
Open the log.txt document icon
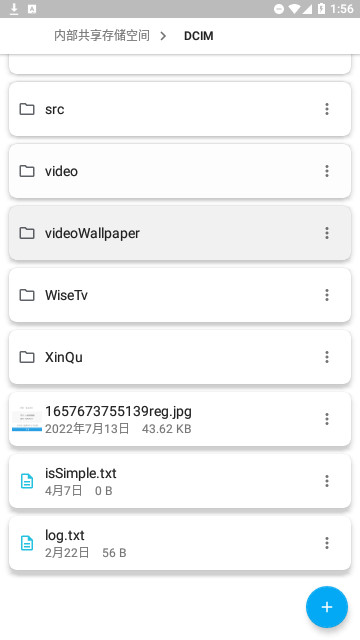(x=27, y=543)
